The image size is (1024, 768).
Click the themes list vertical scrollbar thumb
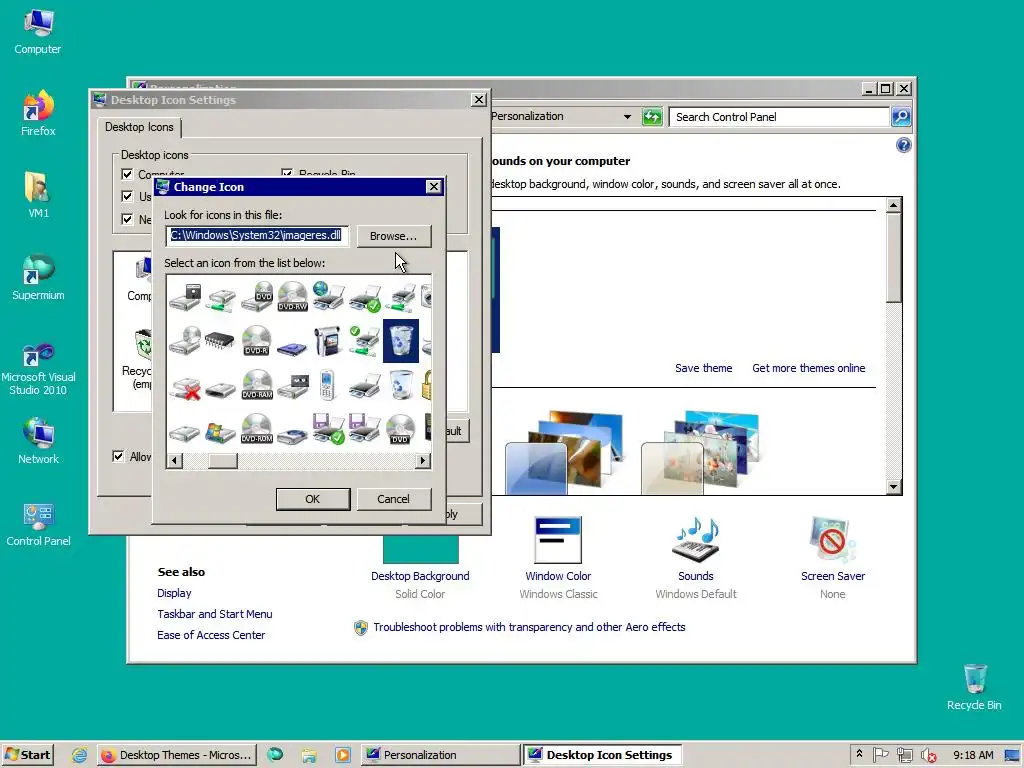coord(893,257)
